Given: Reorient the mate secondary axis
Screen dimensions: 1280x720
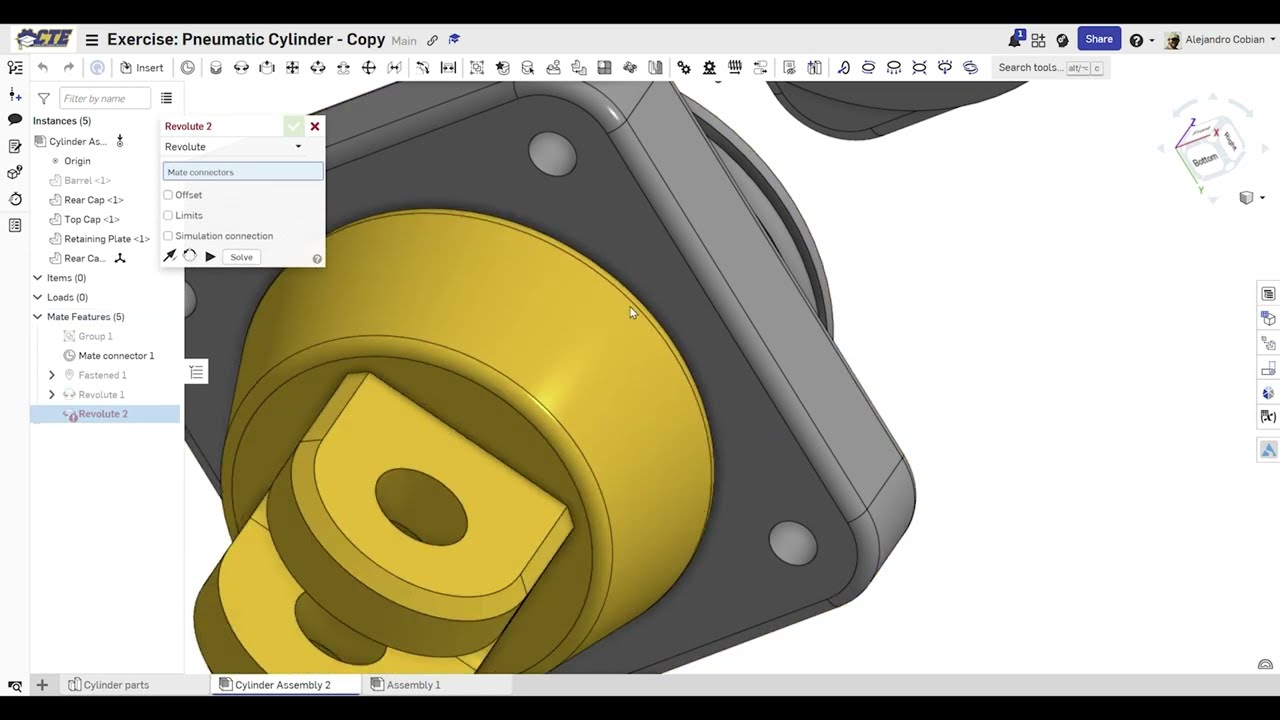Looking at the screenshot, I should coord(190,257).
